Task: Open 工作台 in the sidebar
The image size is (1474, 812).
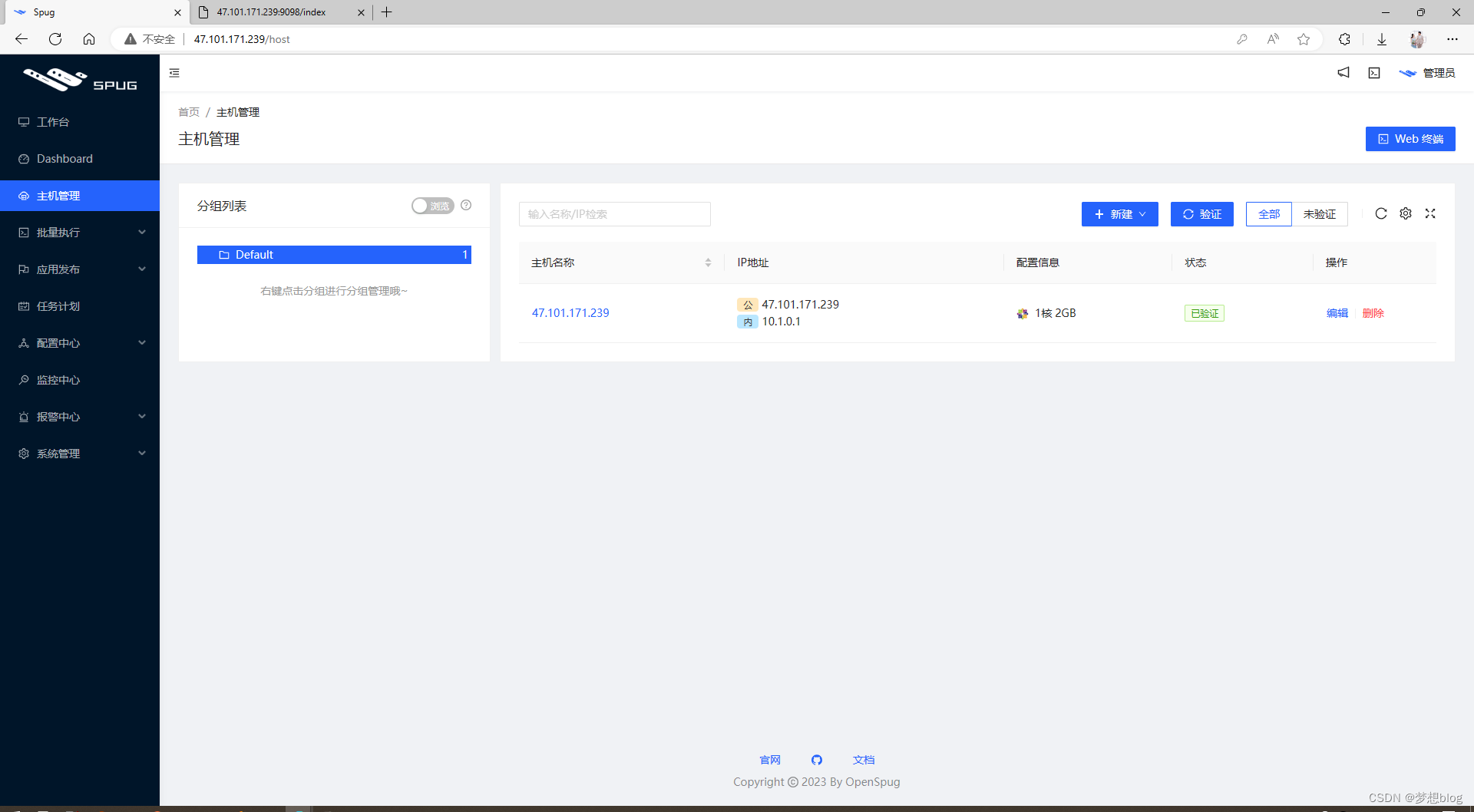Action: tap(80, 122)
